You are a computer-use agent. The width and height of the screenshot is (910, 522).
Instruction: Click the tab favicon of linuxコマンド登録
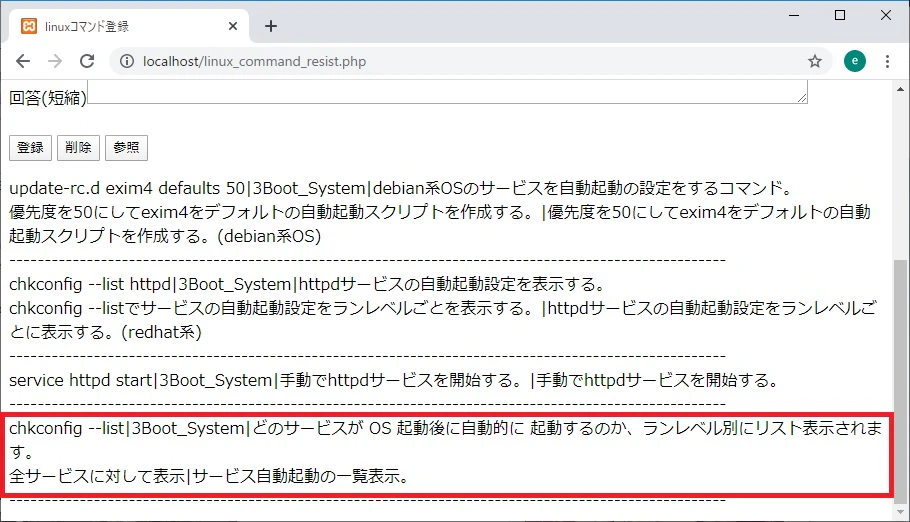click(29, 26)
